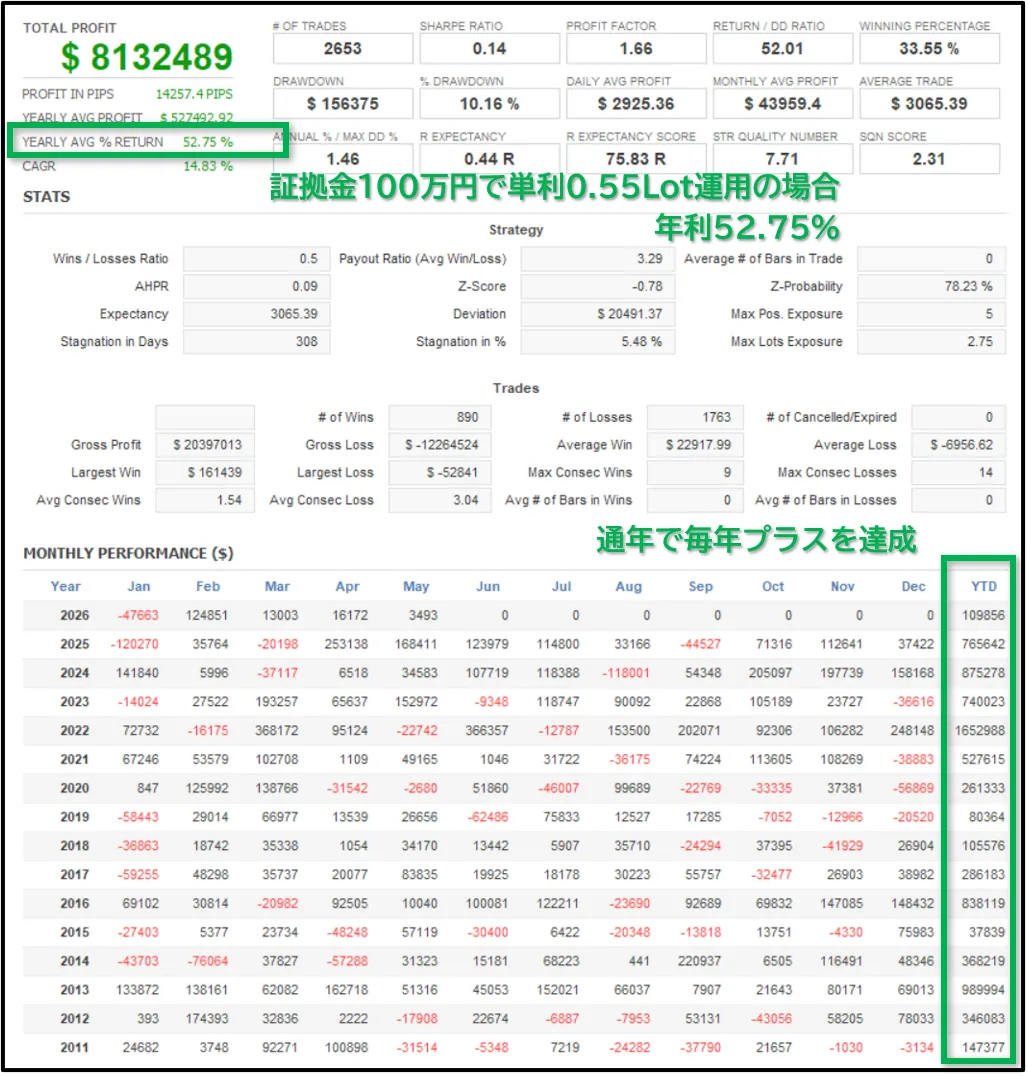Click the Avg Consec Loss field 3.04

coord(440,500)
